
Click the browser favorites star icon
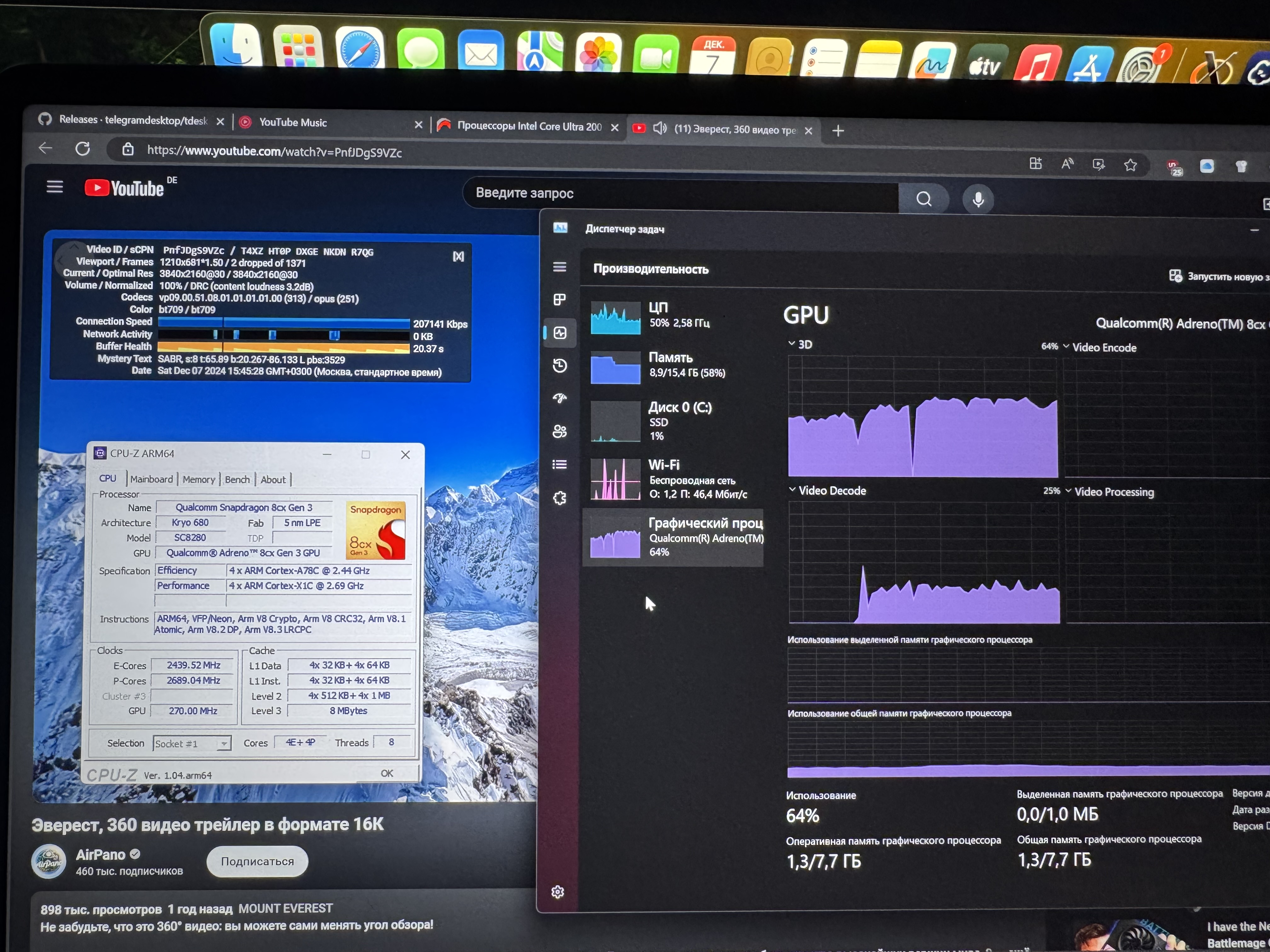[x=1130, y=165]
